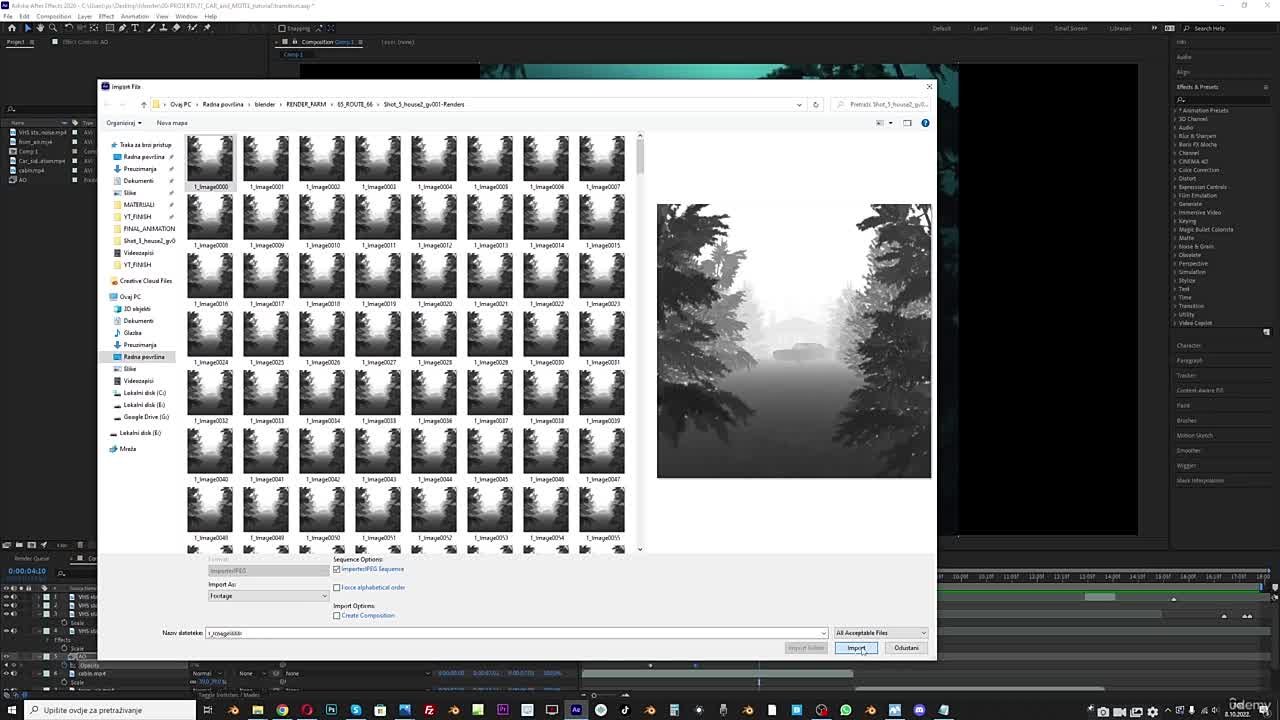The width and height of the screenshot is (1280, 720).
Task: Open the Effect menu in After Effects
Action: tap(106, 16)
